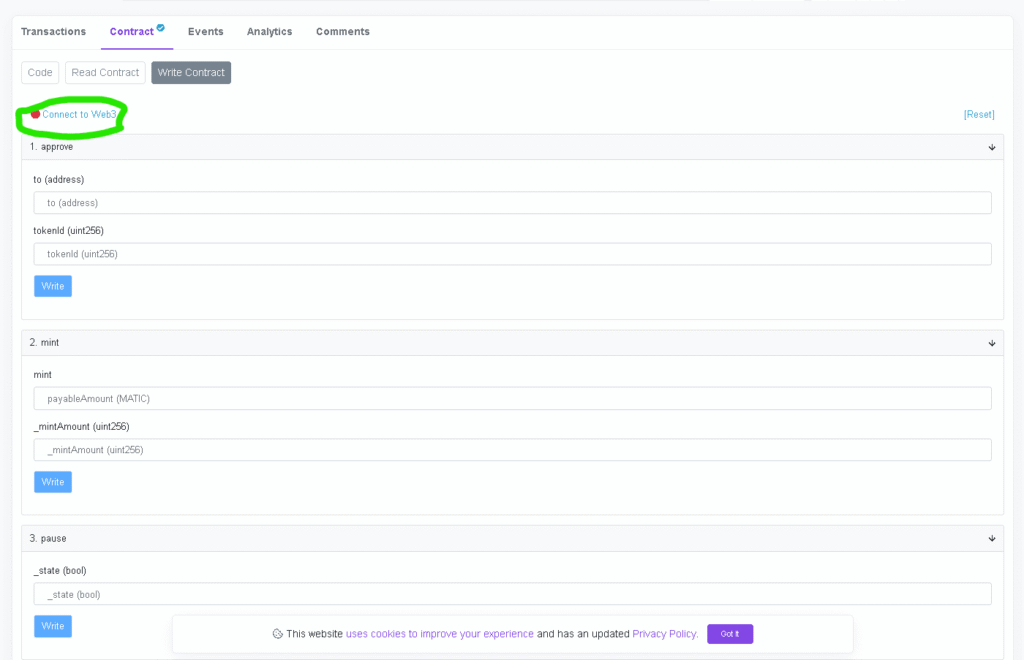
Task: Open the Analytics tab
Action: coord(269,31)
